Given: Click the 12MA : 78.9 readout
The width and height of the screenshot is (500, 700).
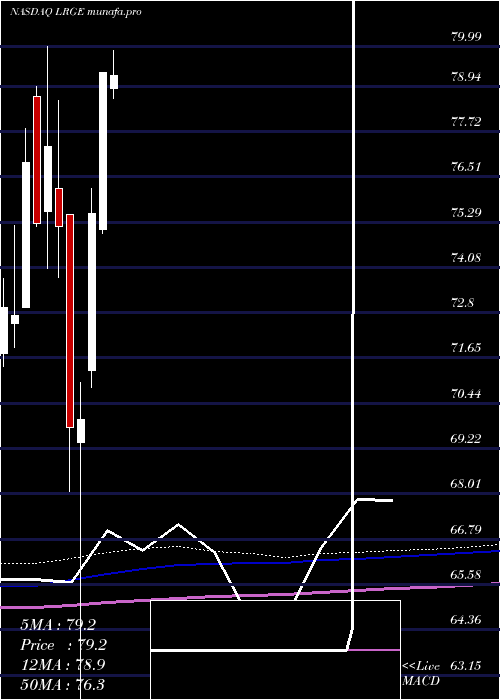Looking at the screenshot, I should [63, 665].
